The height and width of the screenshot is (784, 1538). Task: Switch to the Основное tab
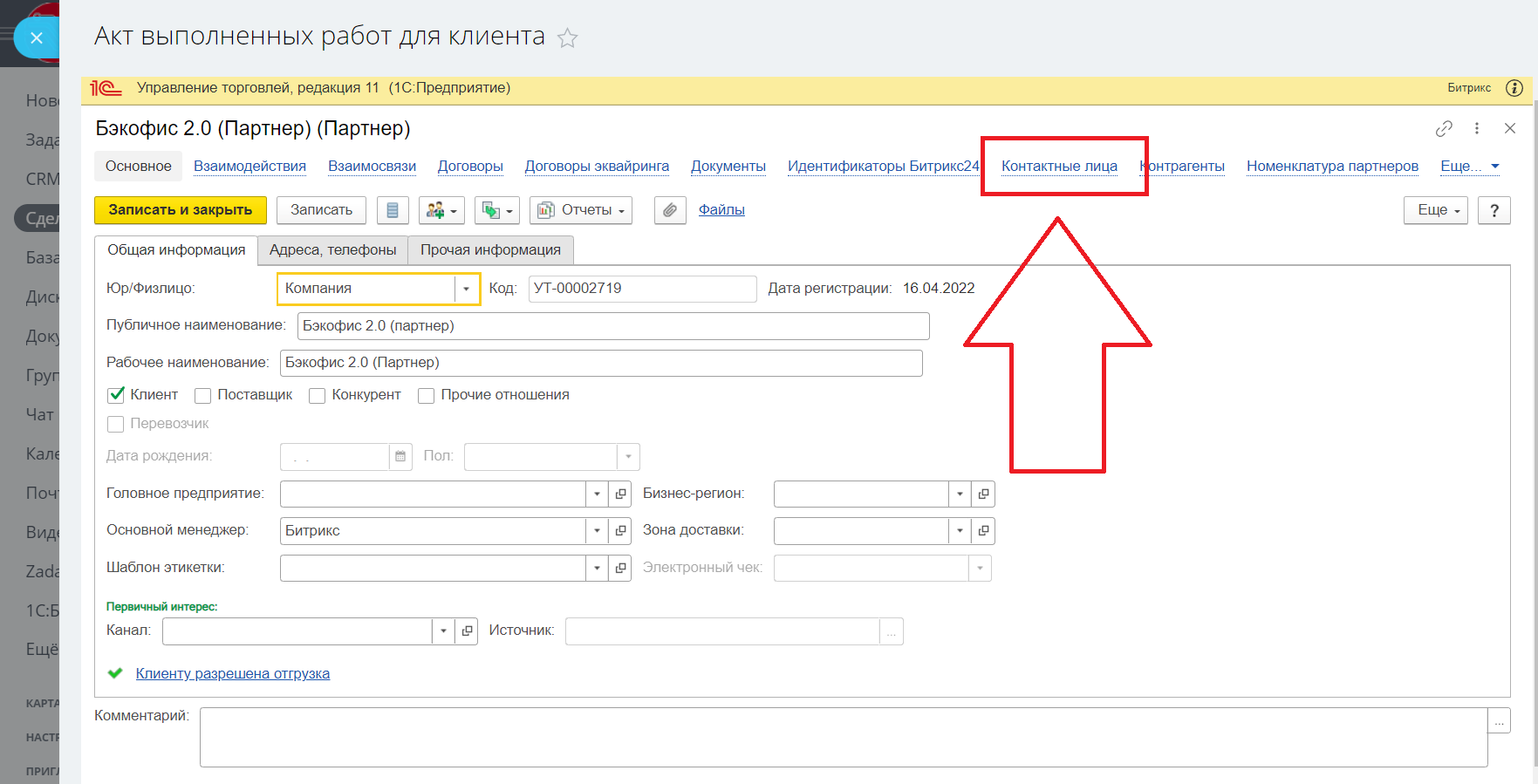tap(139, 166)
